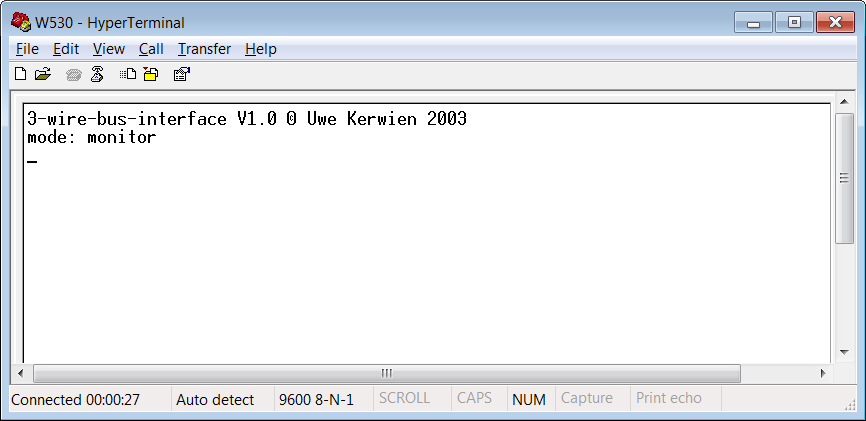Viewport: 866px width, 421px height.
Task: Click the Receive file toolbar icon
Action: point(151,74)
